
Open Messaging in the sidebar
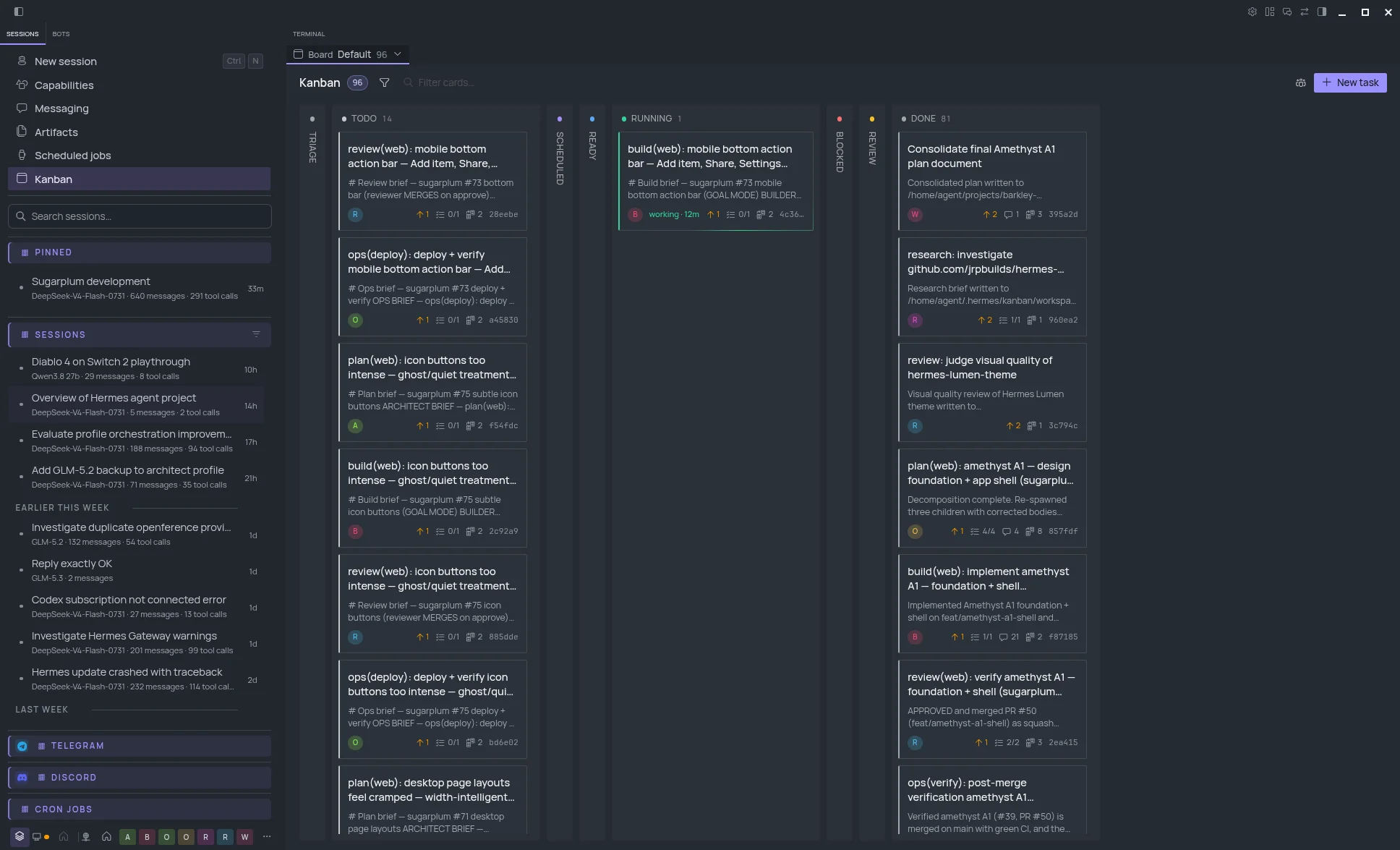point(140,108)
